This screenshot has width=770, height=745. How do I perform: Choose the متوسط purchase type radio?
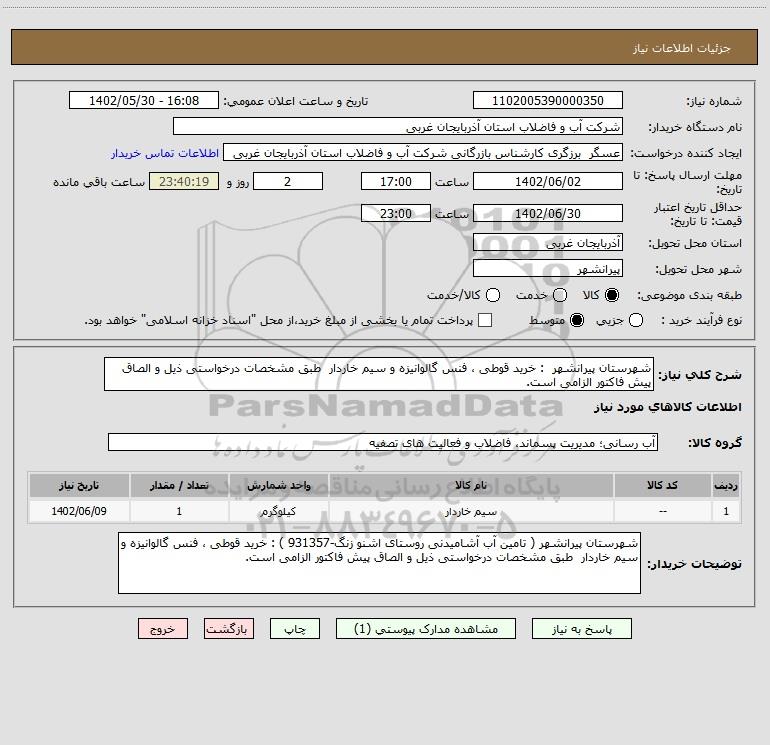point(577,320)
